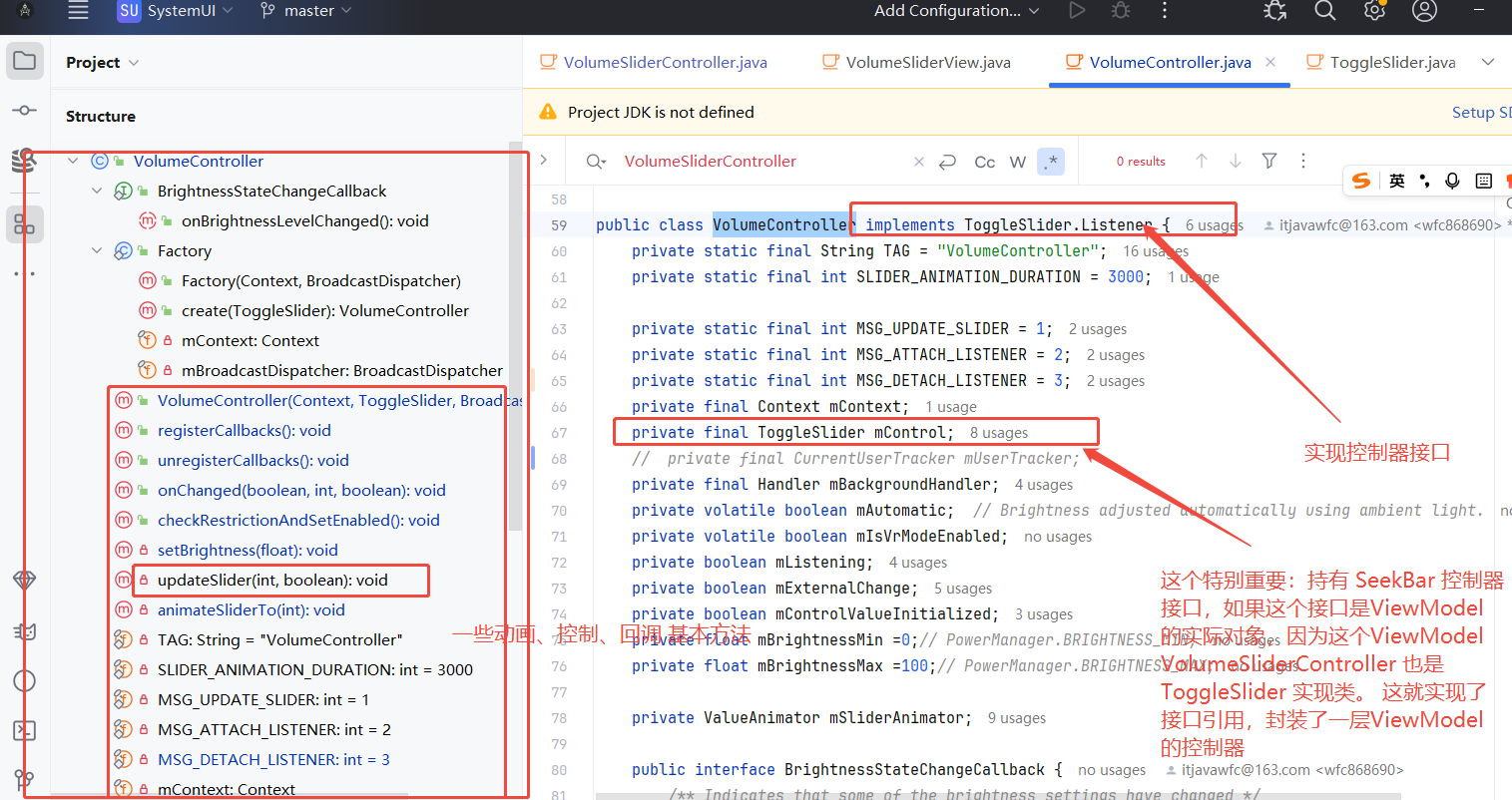This screenshot has height=800, width=1512.
Task: Open the Add Configuration dropdown
Action: click(x=957, y=11)
